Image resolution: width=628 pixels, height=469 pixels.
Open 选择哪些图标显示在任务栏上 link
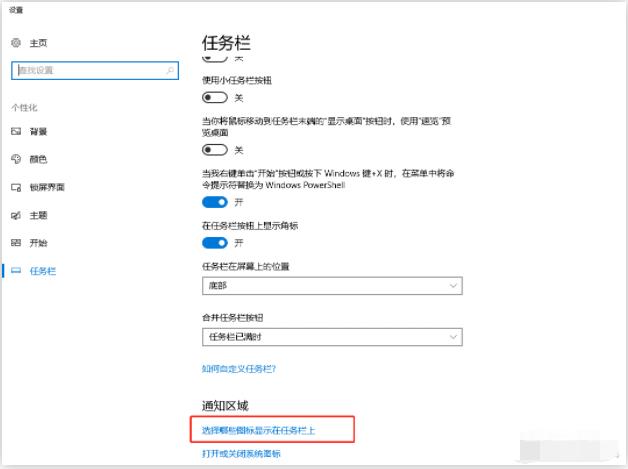(258, 430)
